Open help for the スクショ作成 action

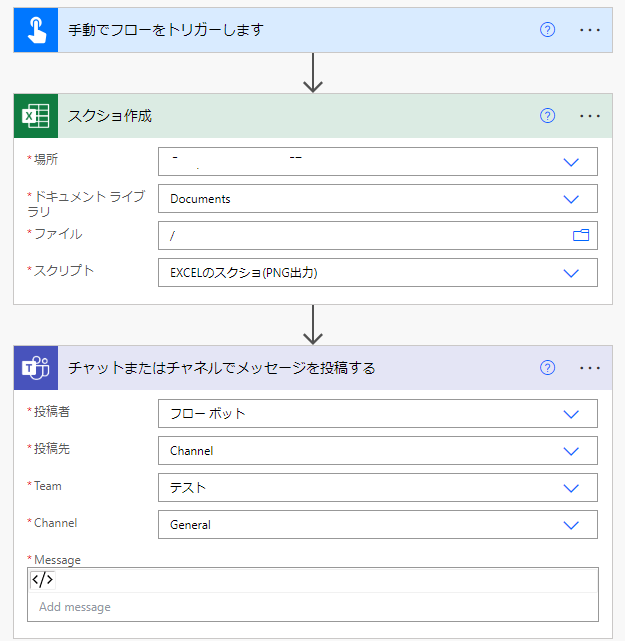click(x=547, y=116)
